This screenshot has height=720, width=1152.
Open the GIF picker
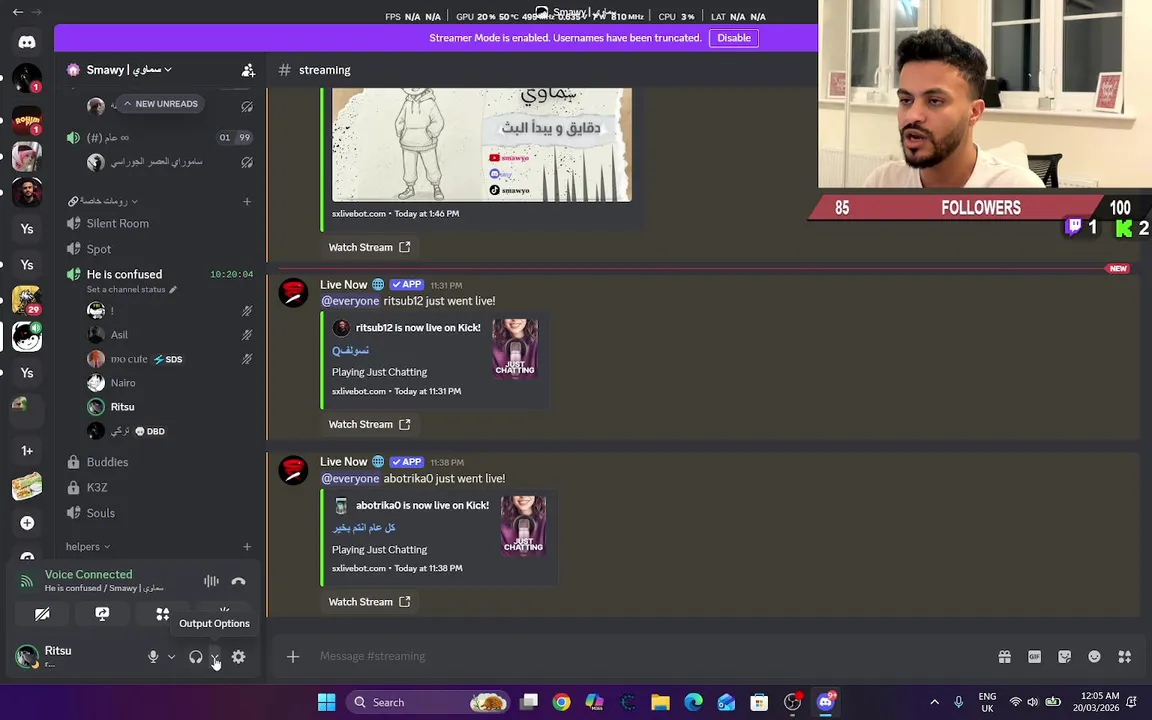pyautogui.click(x=1034, y=656)
